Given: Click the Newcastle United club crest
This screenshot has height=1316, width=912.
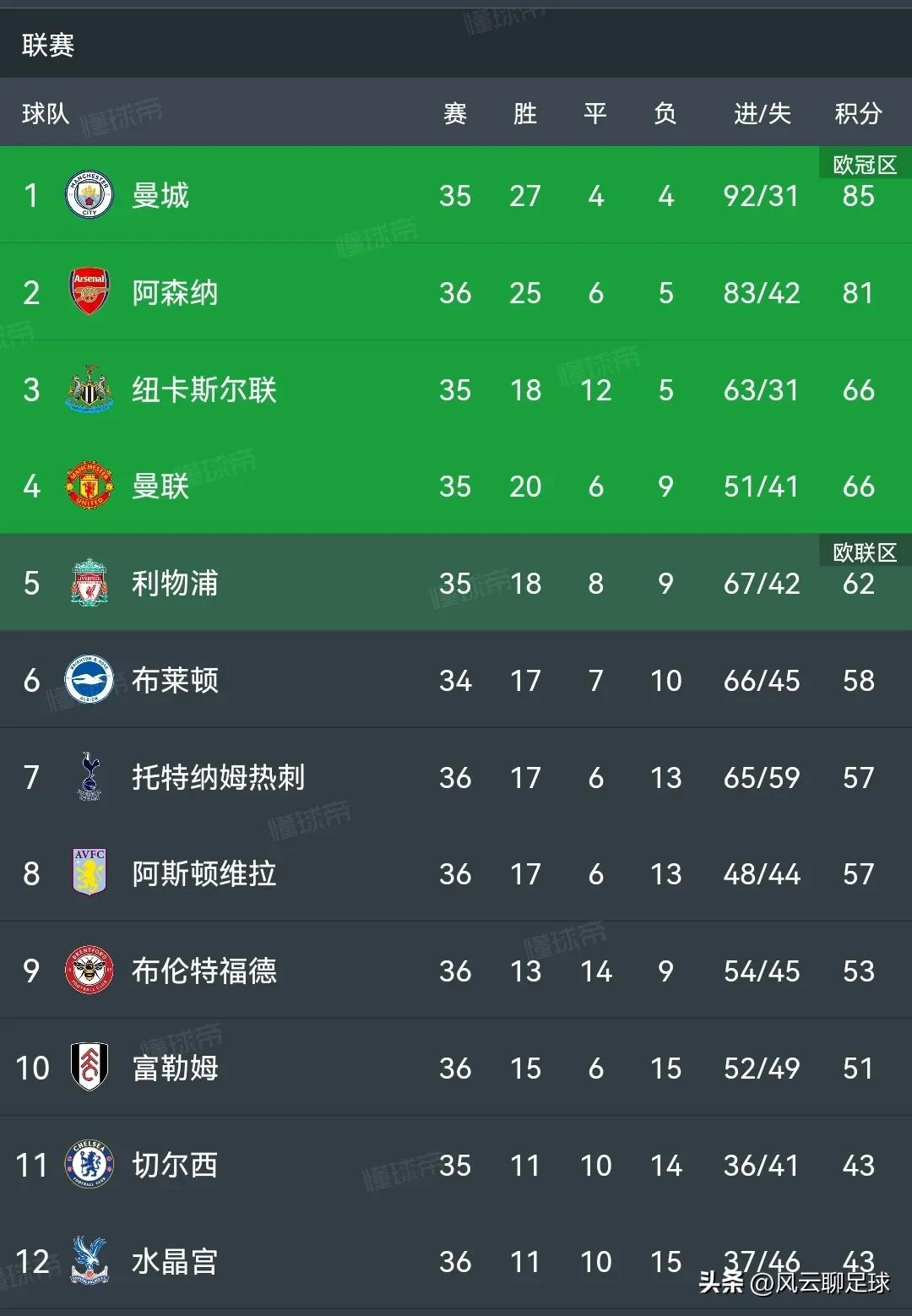Looking at the screenshot, I should 90,389.
